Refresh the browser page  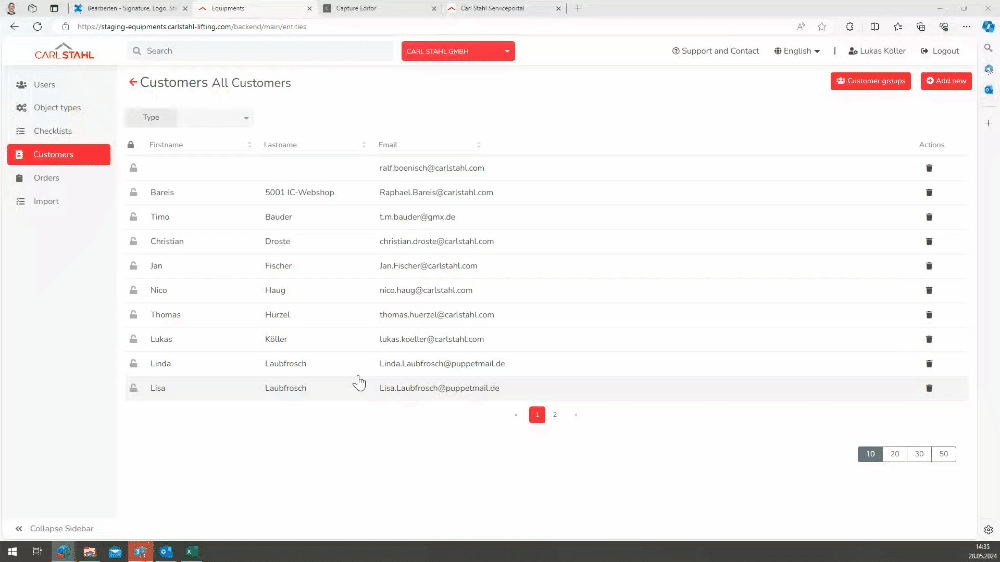pyautogui.click(x=37, y=26)
